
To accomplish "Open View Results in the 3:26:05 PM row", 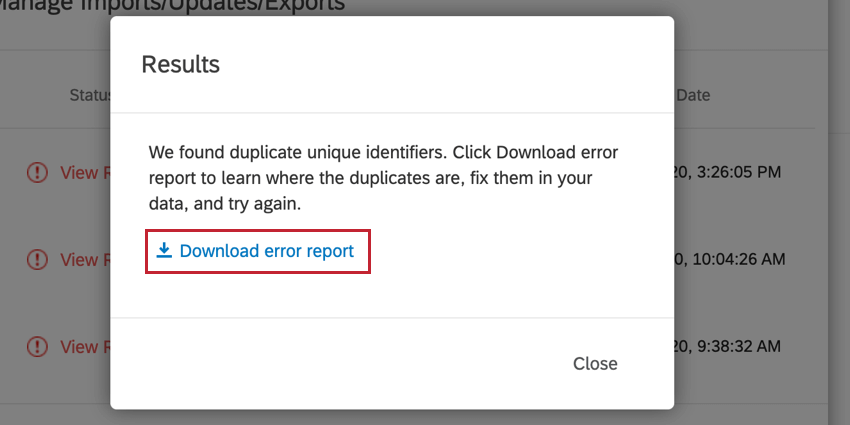I will (x=85, y=172).
